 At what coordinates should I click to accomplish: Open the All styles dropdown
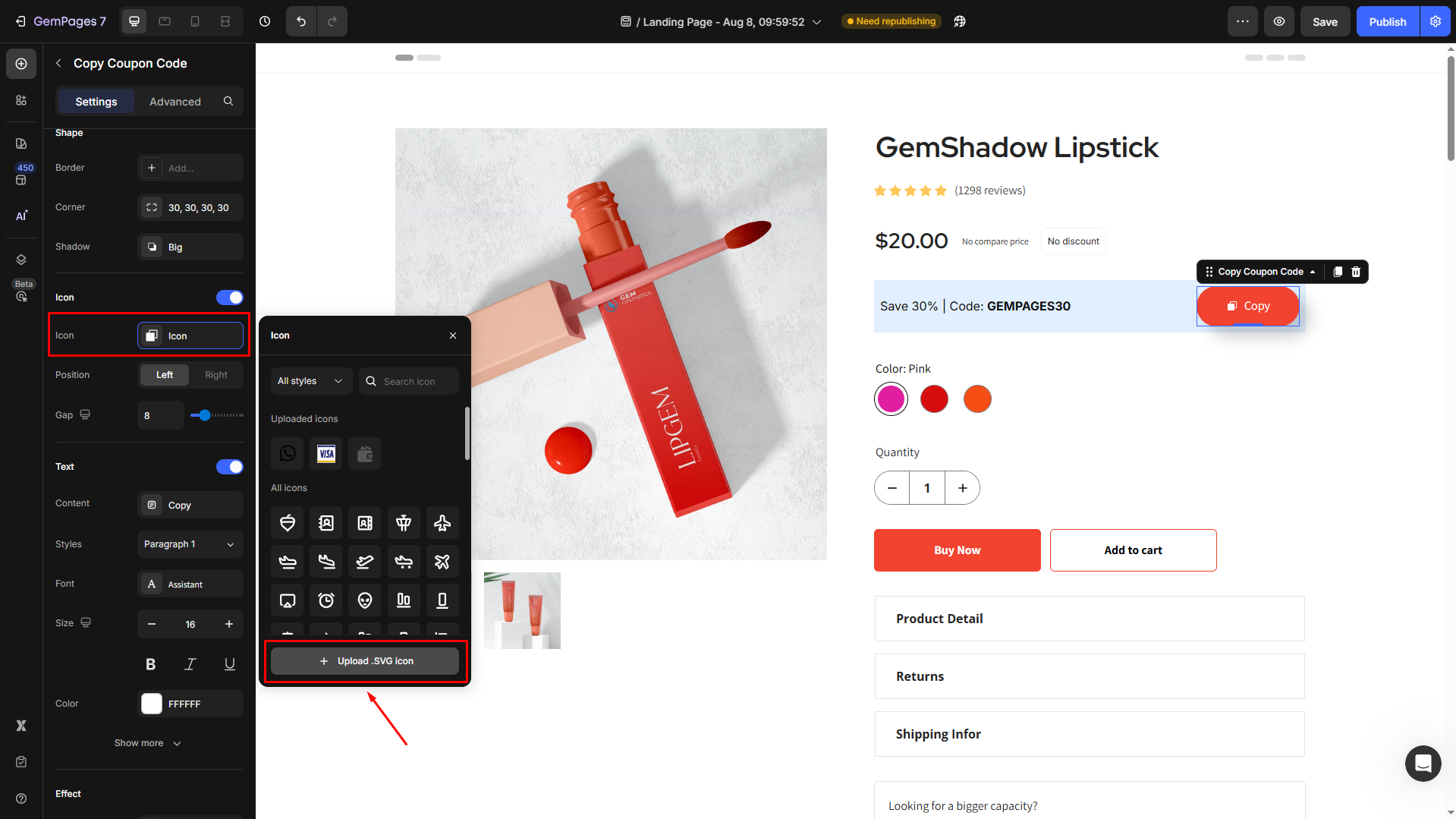[x=311, y=381]
